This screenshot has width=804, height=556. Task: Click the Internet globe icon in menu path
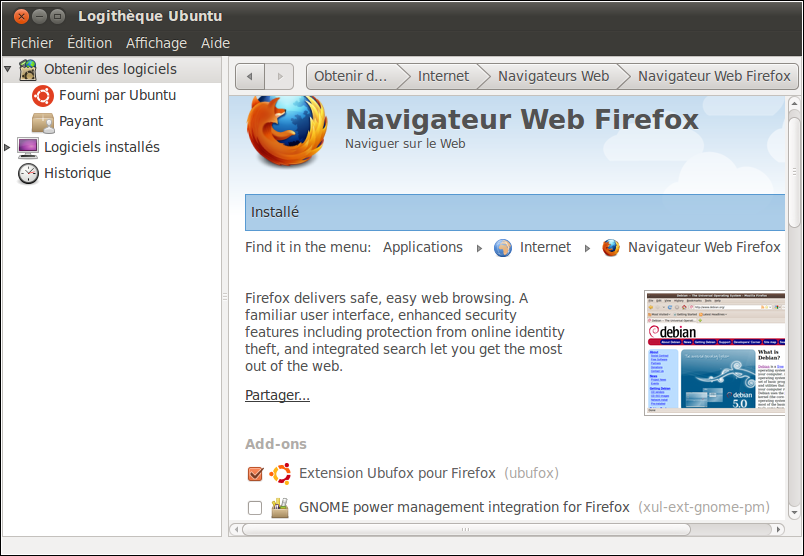pyautogui.click(x=502, y=248)
